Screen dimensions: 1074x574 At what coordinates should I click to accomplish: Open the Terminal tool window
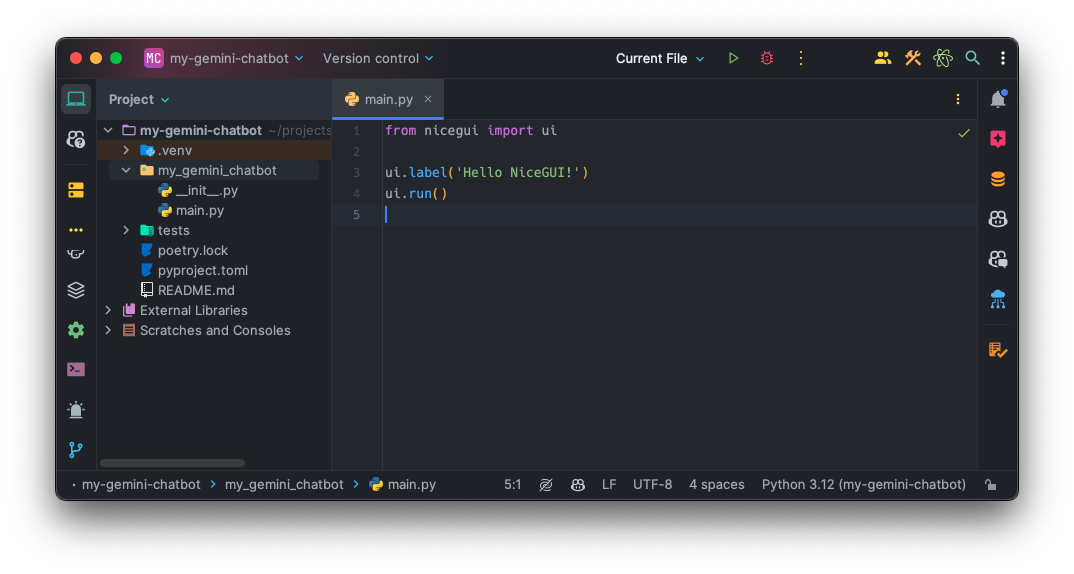(x=76, y=369)
